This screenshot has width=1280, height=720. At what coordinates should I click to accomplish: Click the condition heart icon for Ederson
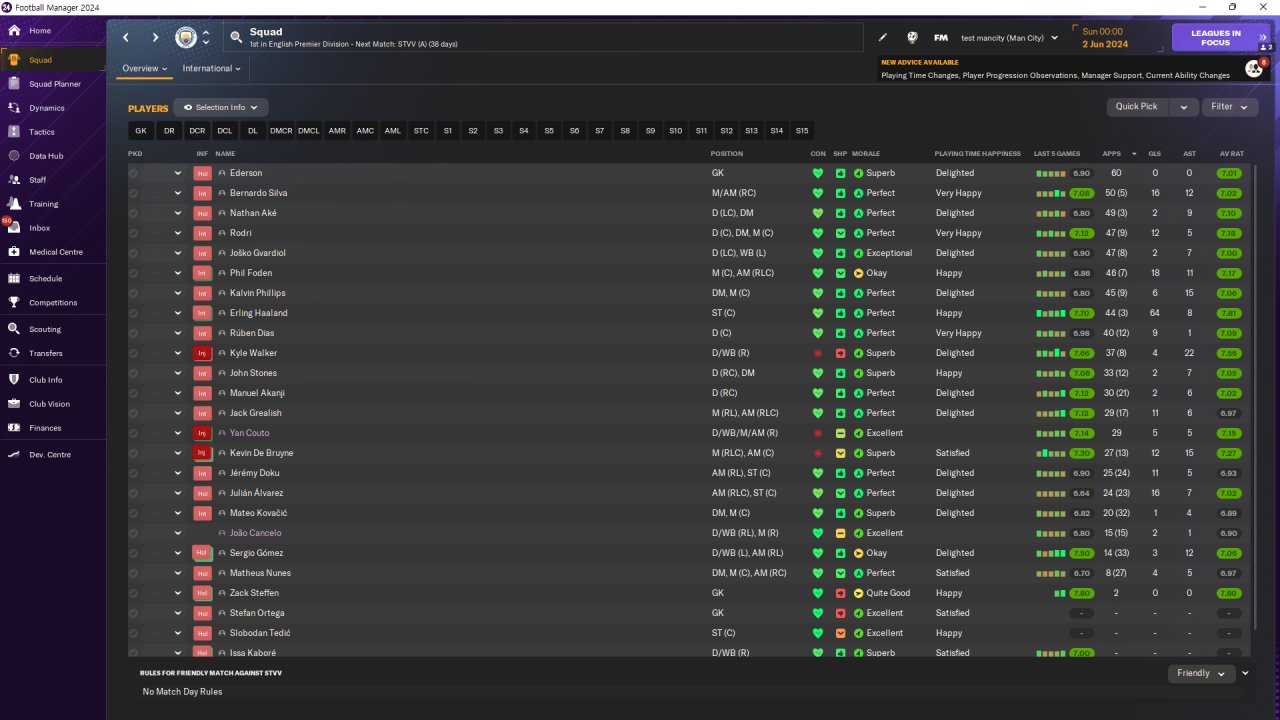[817, 173]
